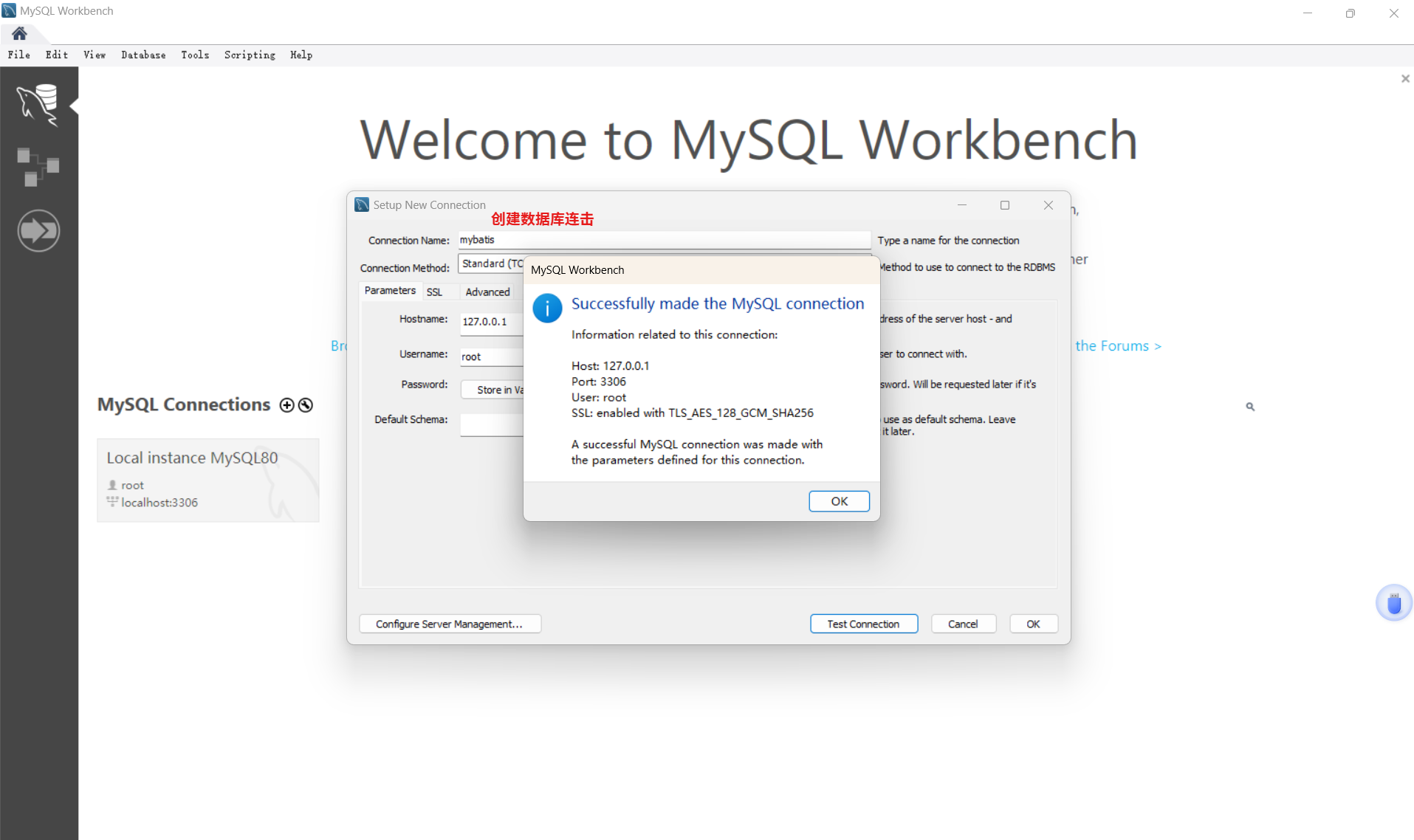Minimize the Setup New Connection dialog
Viewport: 1414px width, 840px height.
(x=962, y=205)
